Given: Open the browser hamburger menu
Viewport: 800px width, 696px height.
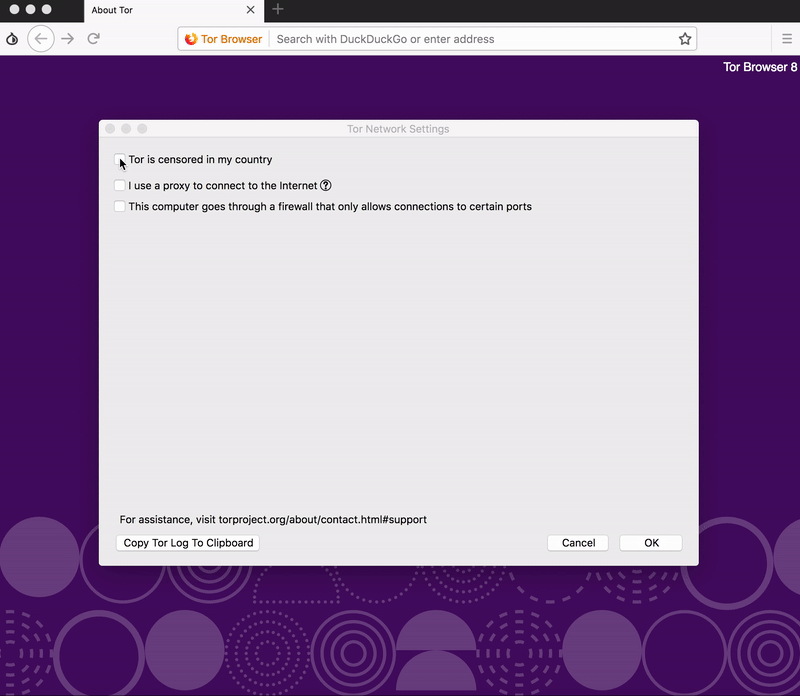Looking at the screenshot, I should 787,38.
